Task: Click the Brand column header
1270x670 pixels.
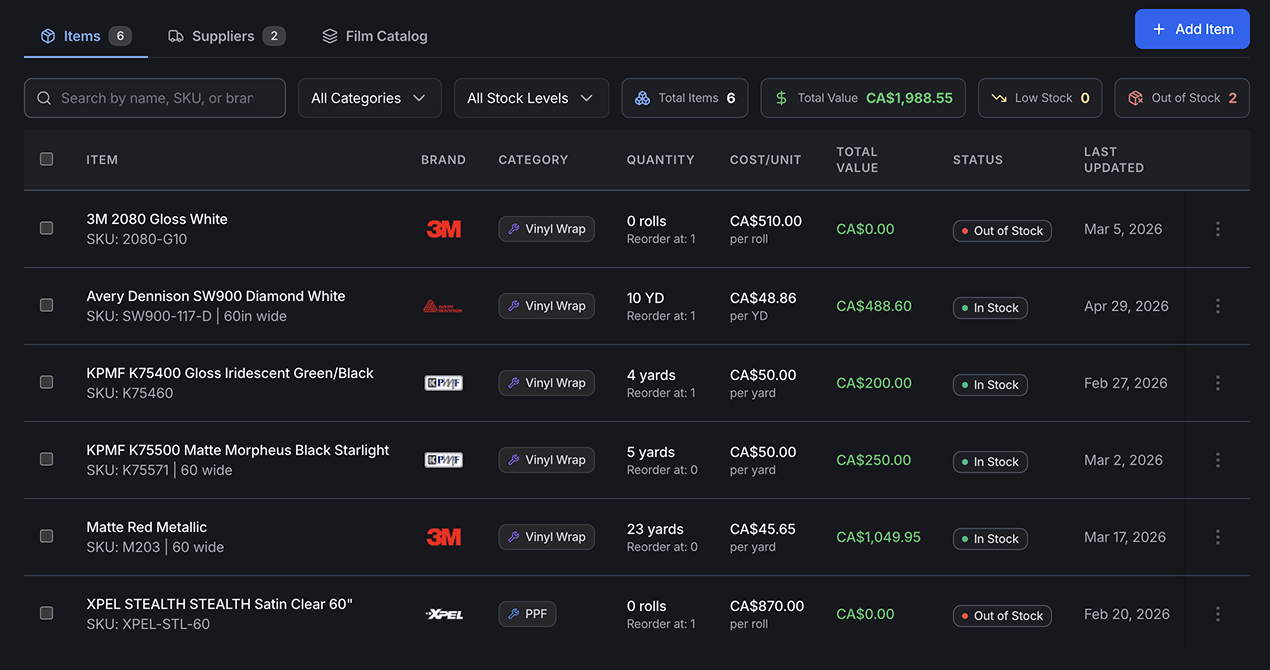Action: click(443, 159)
